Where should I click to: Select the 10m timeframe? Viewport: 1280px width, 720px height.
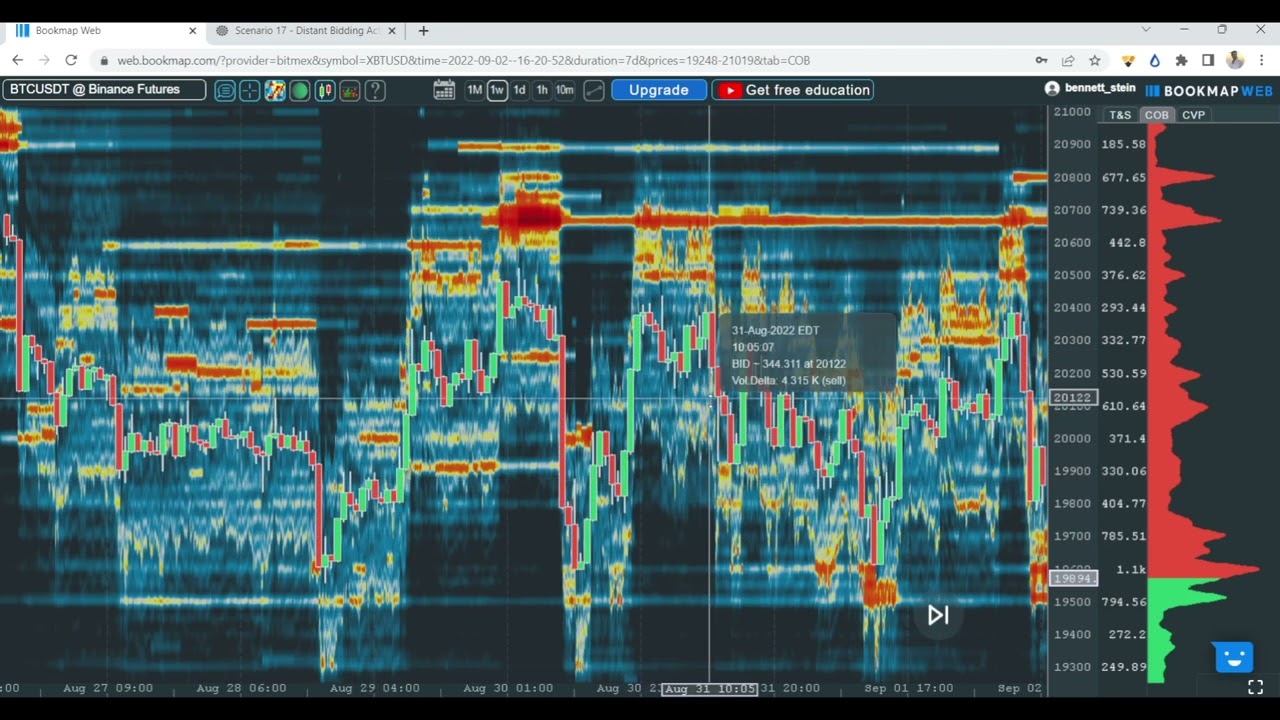(565, 90)
